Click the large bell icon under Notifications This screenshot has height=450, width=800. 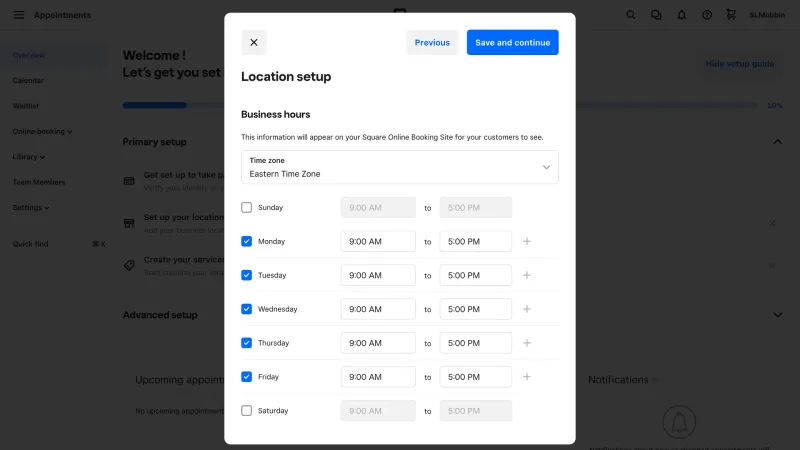tap(679, 422)
